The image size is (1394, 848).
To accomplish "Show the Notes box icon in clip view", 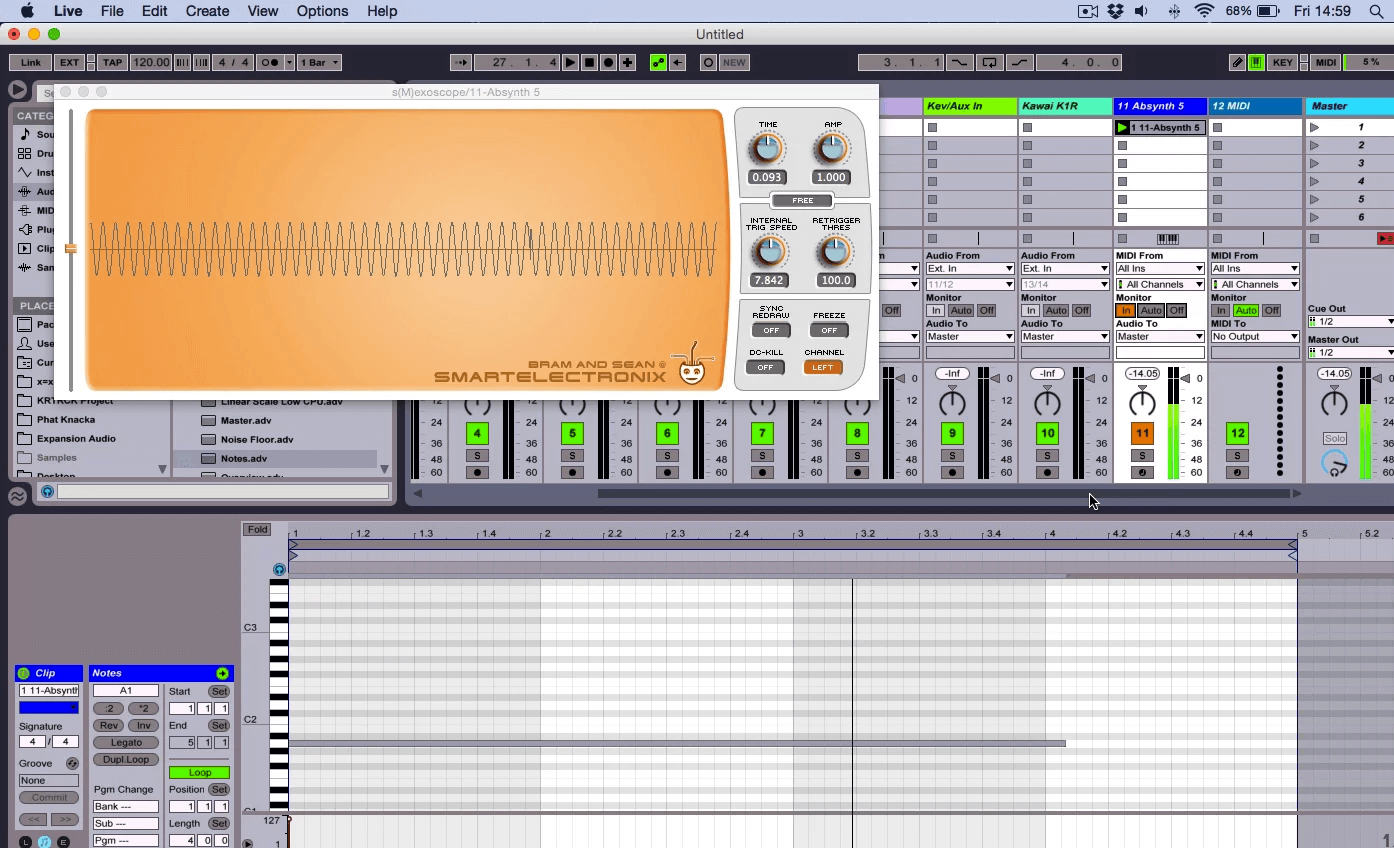I will pyautogui.click(x=45, y=842).
